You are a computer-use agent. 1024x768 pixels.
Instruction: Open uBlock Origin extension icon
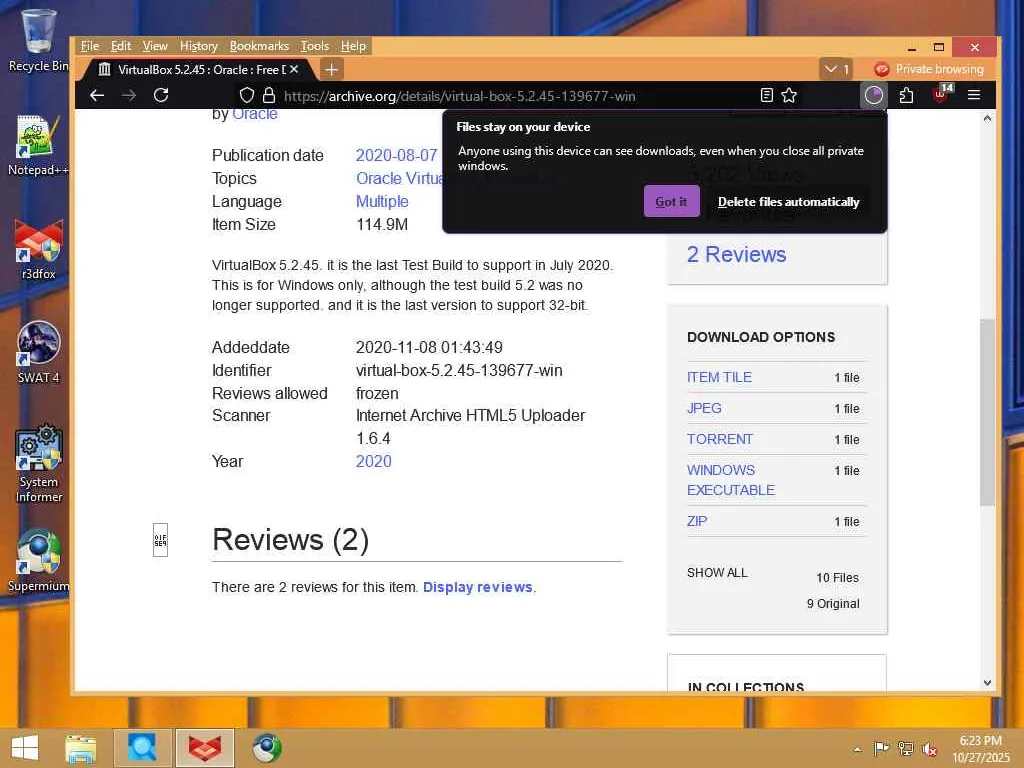(x=940, y=94)
